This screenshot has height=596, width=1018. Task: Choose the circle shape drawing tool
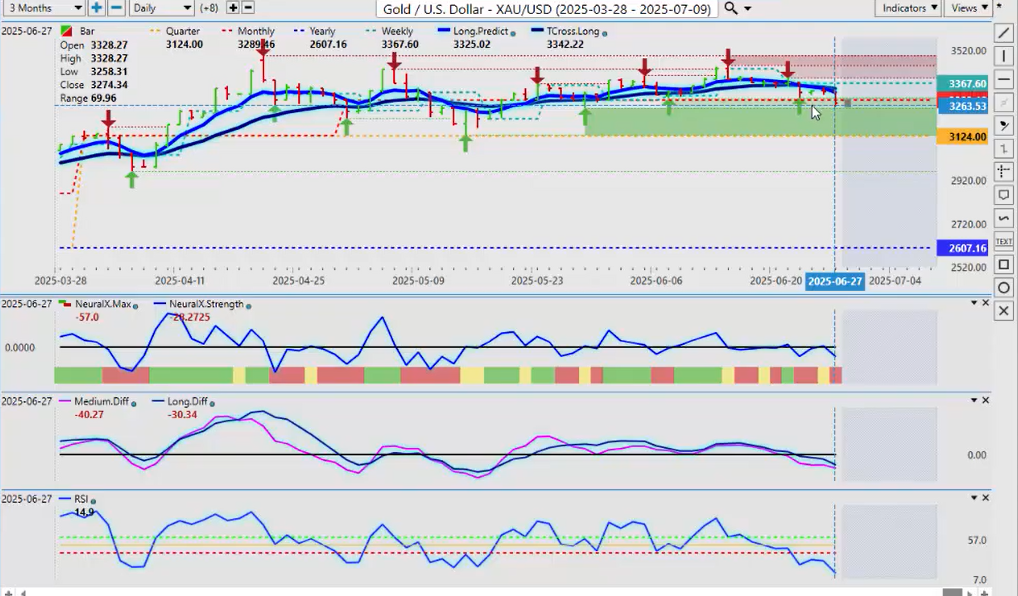1004,288
